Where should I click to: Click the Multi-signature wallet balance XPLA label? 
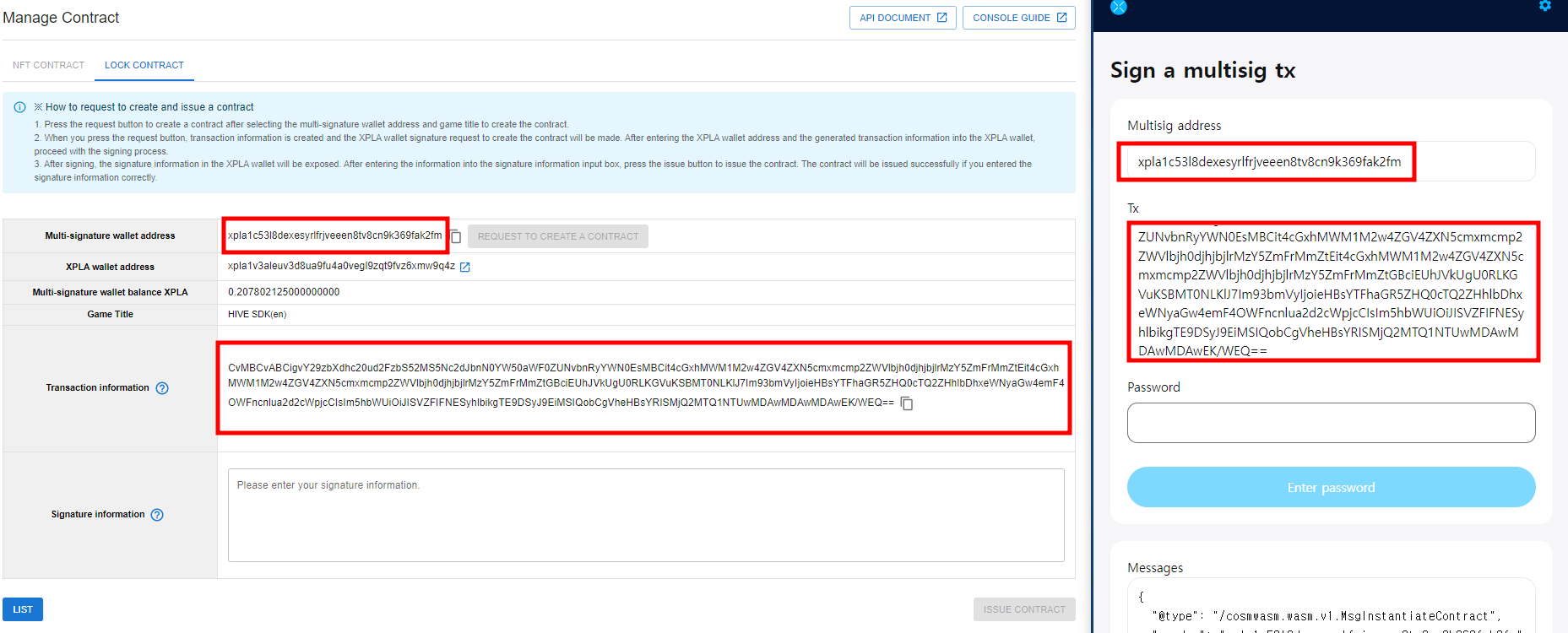pyautogui.click(x=110, y=292)
